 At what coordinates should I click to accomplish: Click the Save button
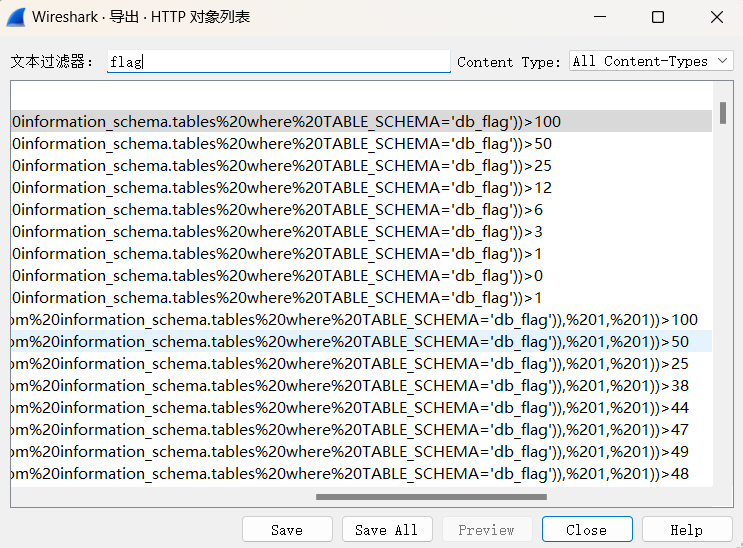point(287,530)
